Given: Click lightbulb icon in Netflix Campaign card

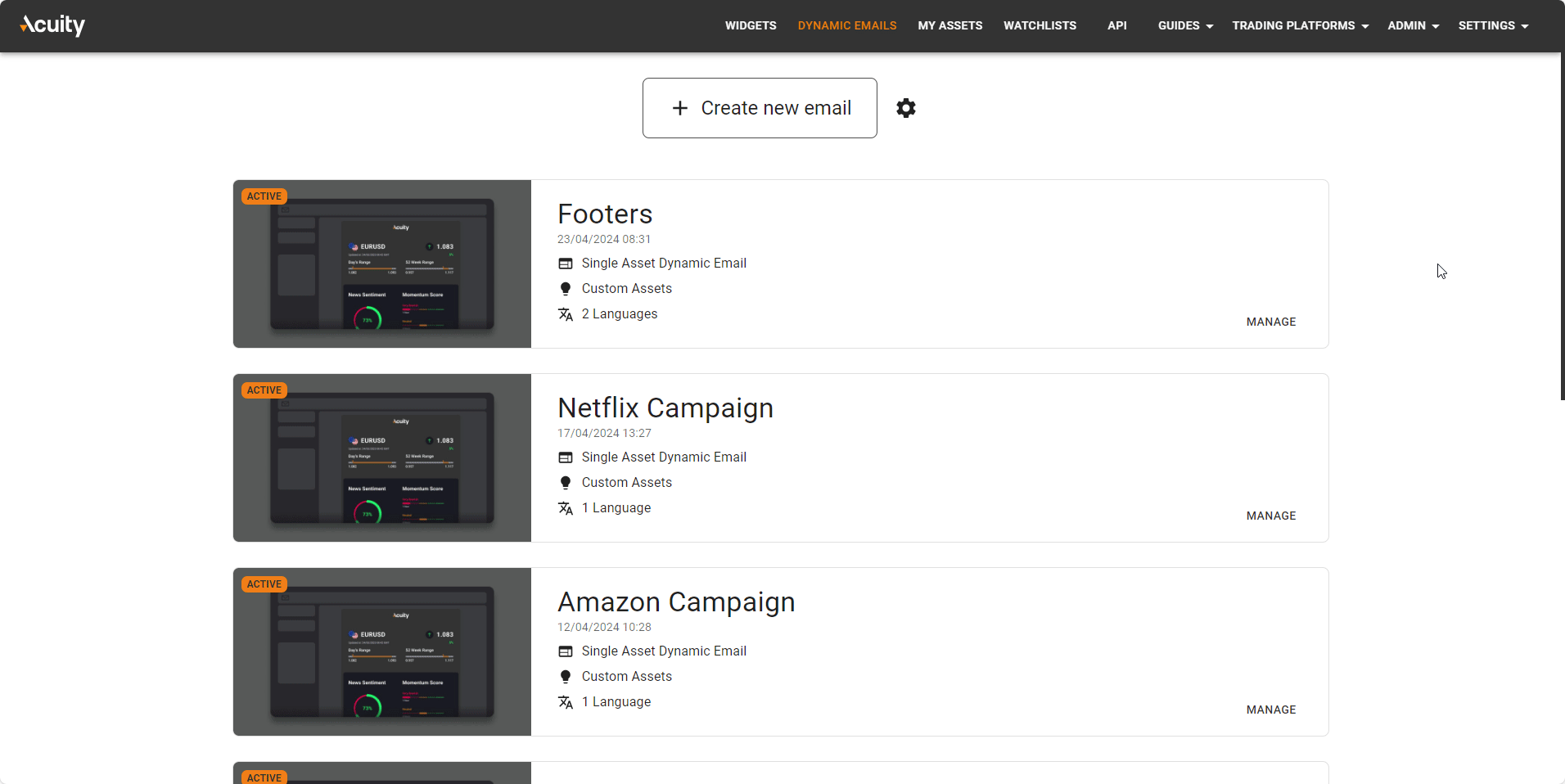Looking at the screenshot, I should click(x=566, y=483).
